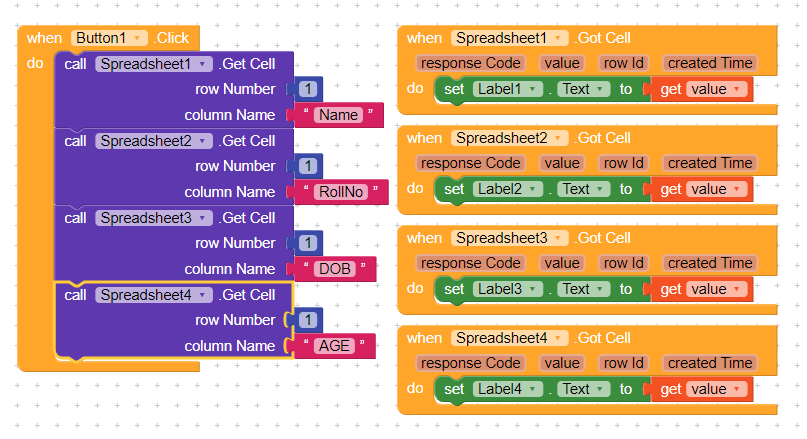Select row Id parameter of Spreadsheet4 event
Screen dimensions: 807x439
(x=623, y=363)
